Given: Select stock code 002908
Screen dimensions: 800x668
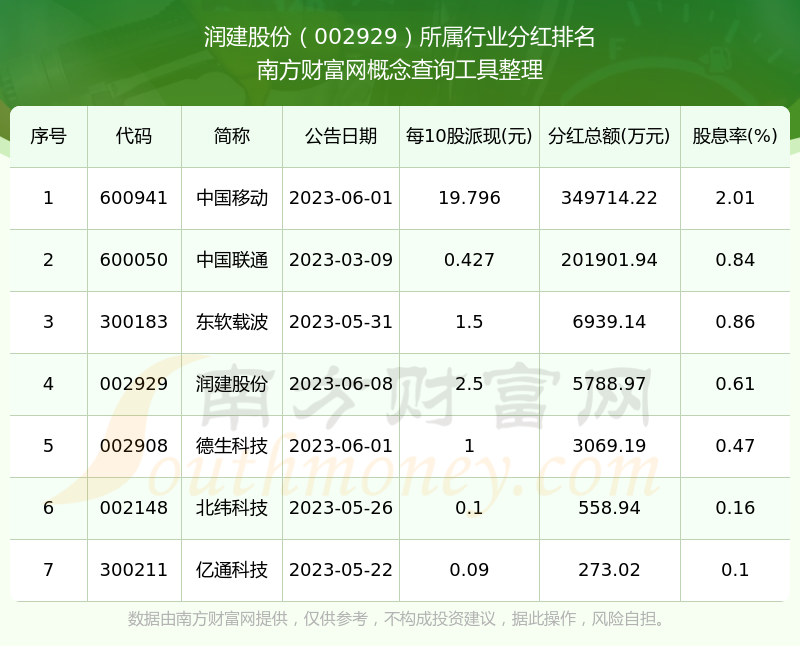Looking at the screenshot, I should [134, 446].
